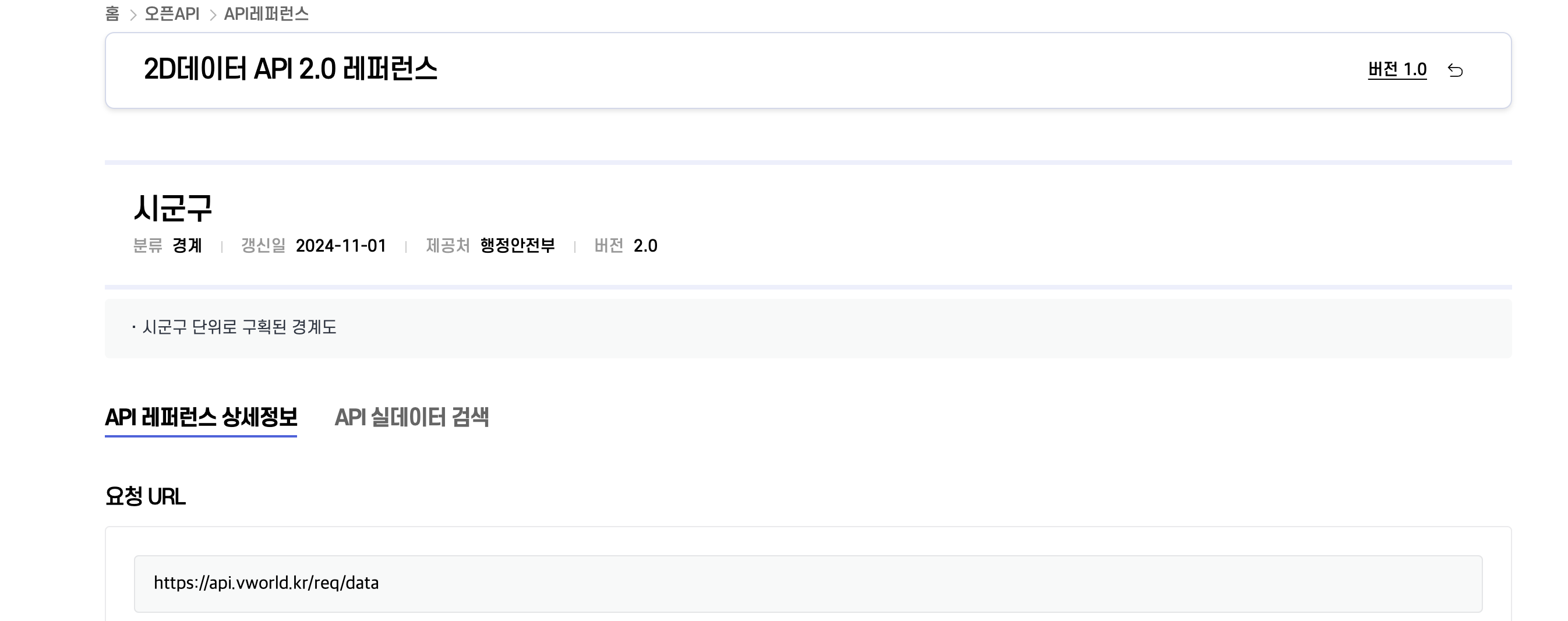Screen dimensions: 1568x621
Task: Open the 버전 1.0 version link
Action: click(1397, 69)
